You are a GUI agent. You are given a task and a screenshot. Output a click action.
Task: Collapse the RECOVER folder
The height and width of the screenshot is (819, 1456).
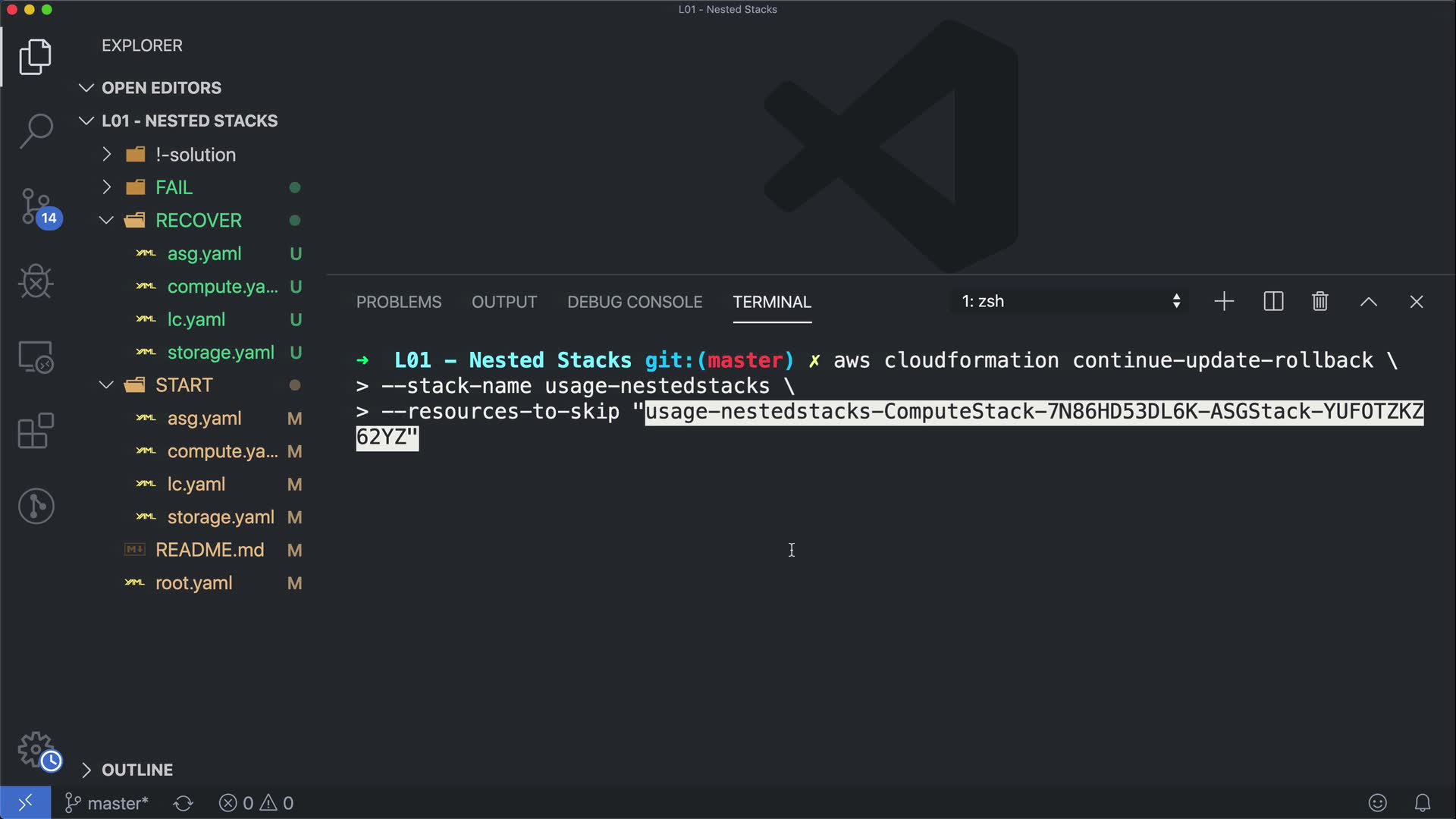click(198, 221)
